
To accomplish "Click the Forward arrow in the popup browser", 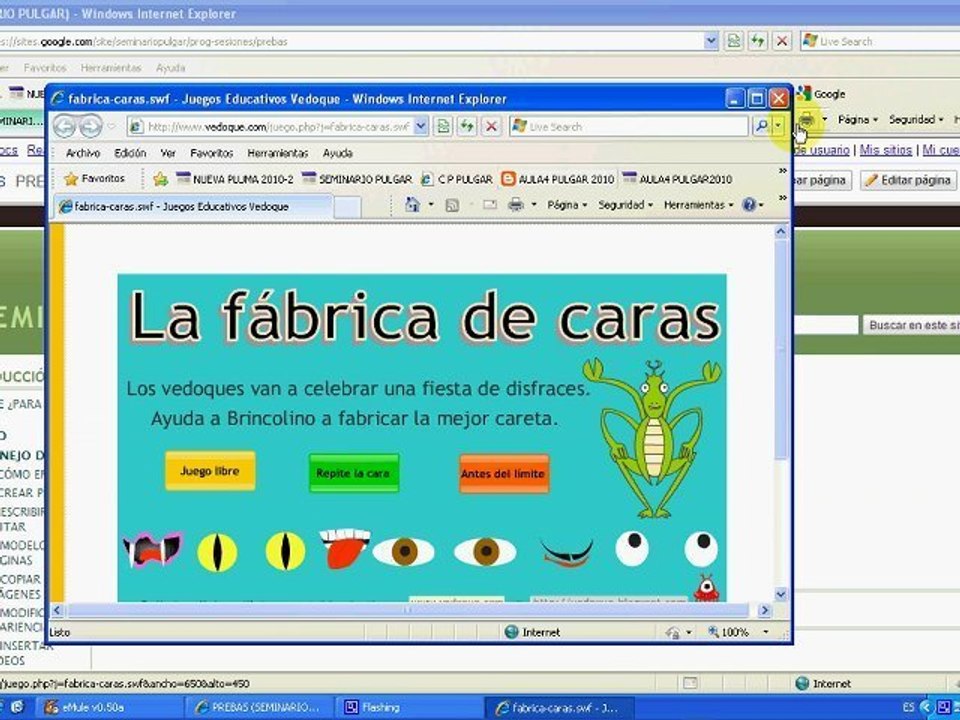I will pos(91,127).
